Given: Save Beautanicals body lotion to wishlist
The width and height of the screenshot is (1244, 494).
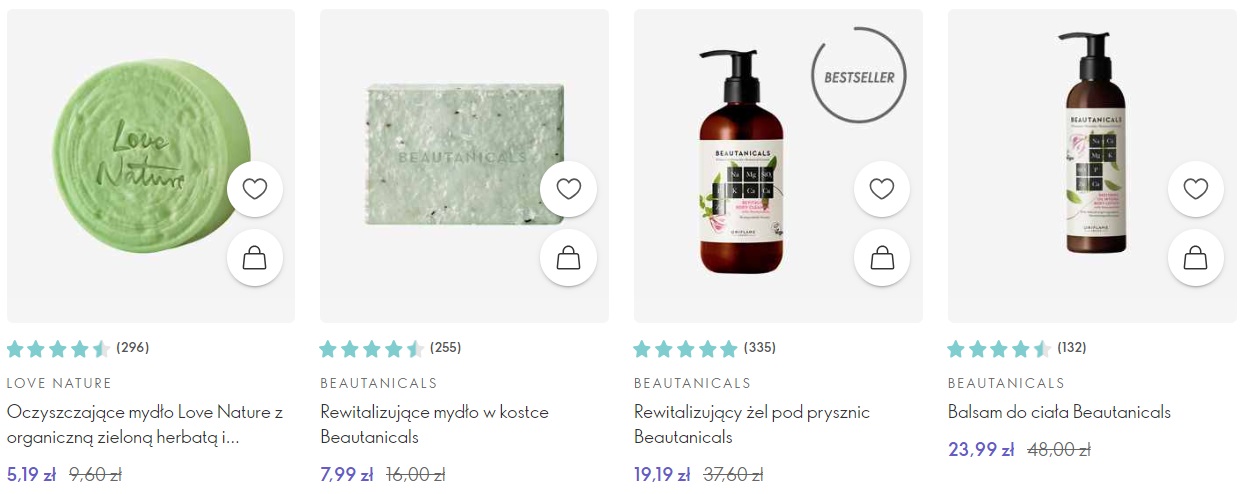Looking at the screenshot, I should tap(1196, 189).
